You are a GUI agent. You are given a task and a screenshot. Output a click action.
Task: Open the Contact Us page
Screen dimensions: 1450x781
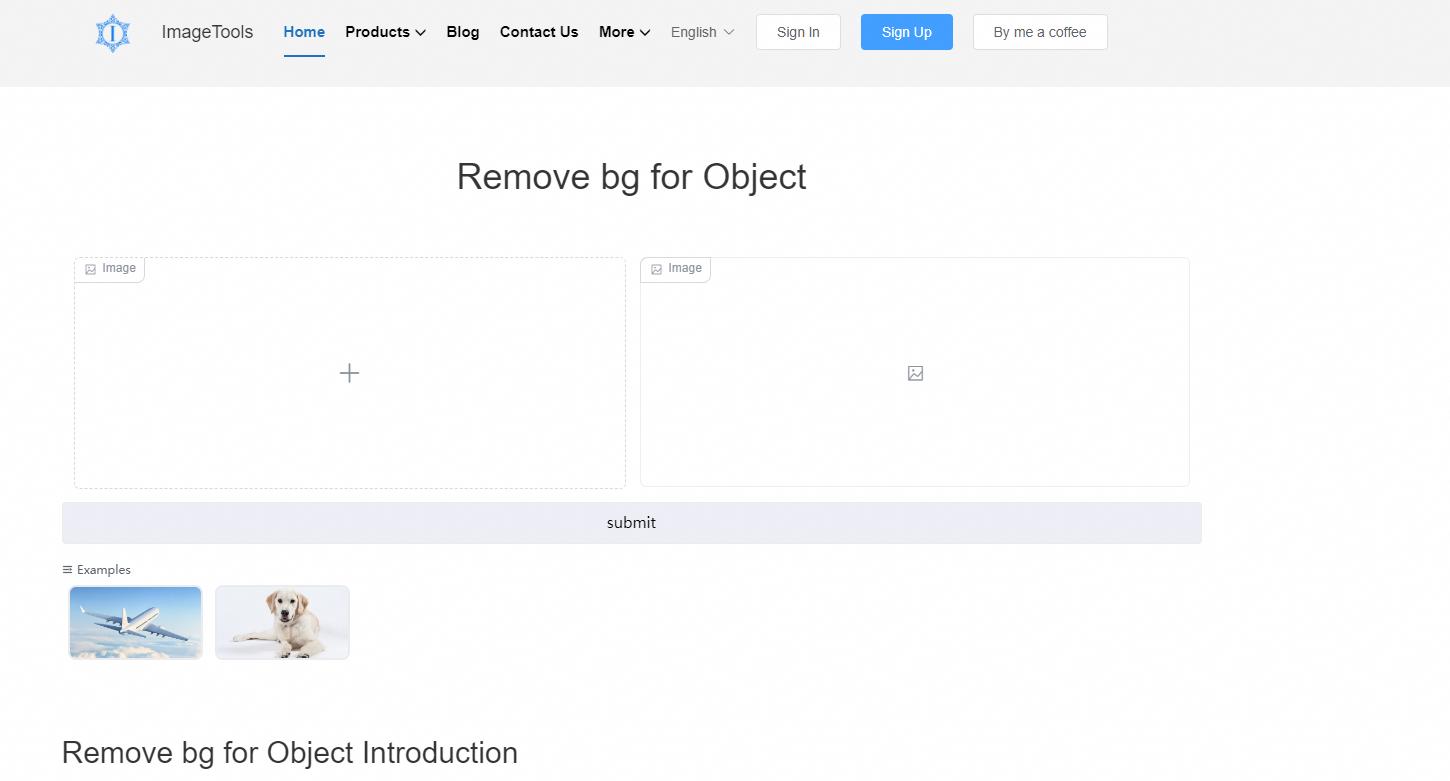(539, 32)
